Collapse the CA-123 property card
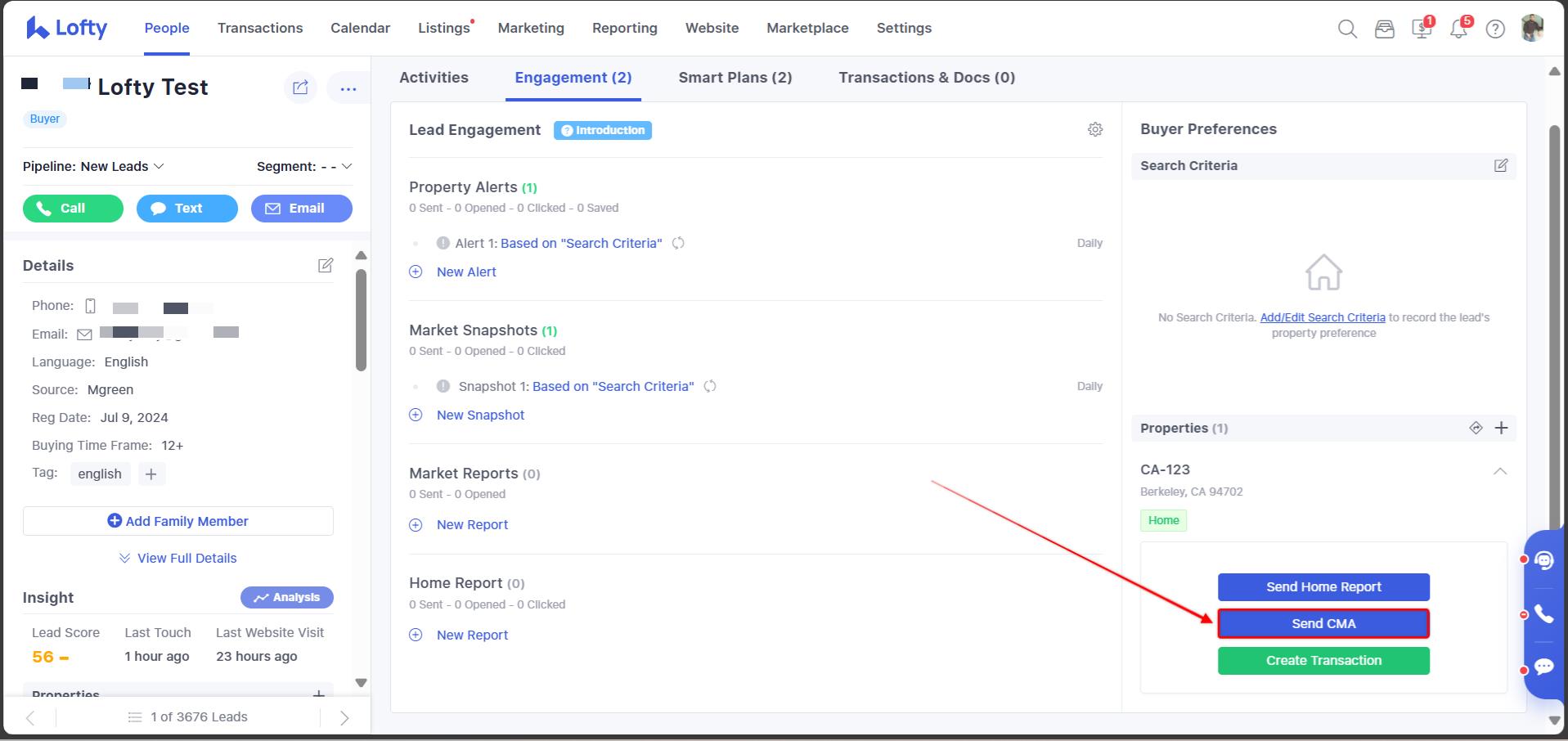This screenshot has width=1568, height=741. [1500, 471]
